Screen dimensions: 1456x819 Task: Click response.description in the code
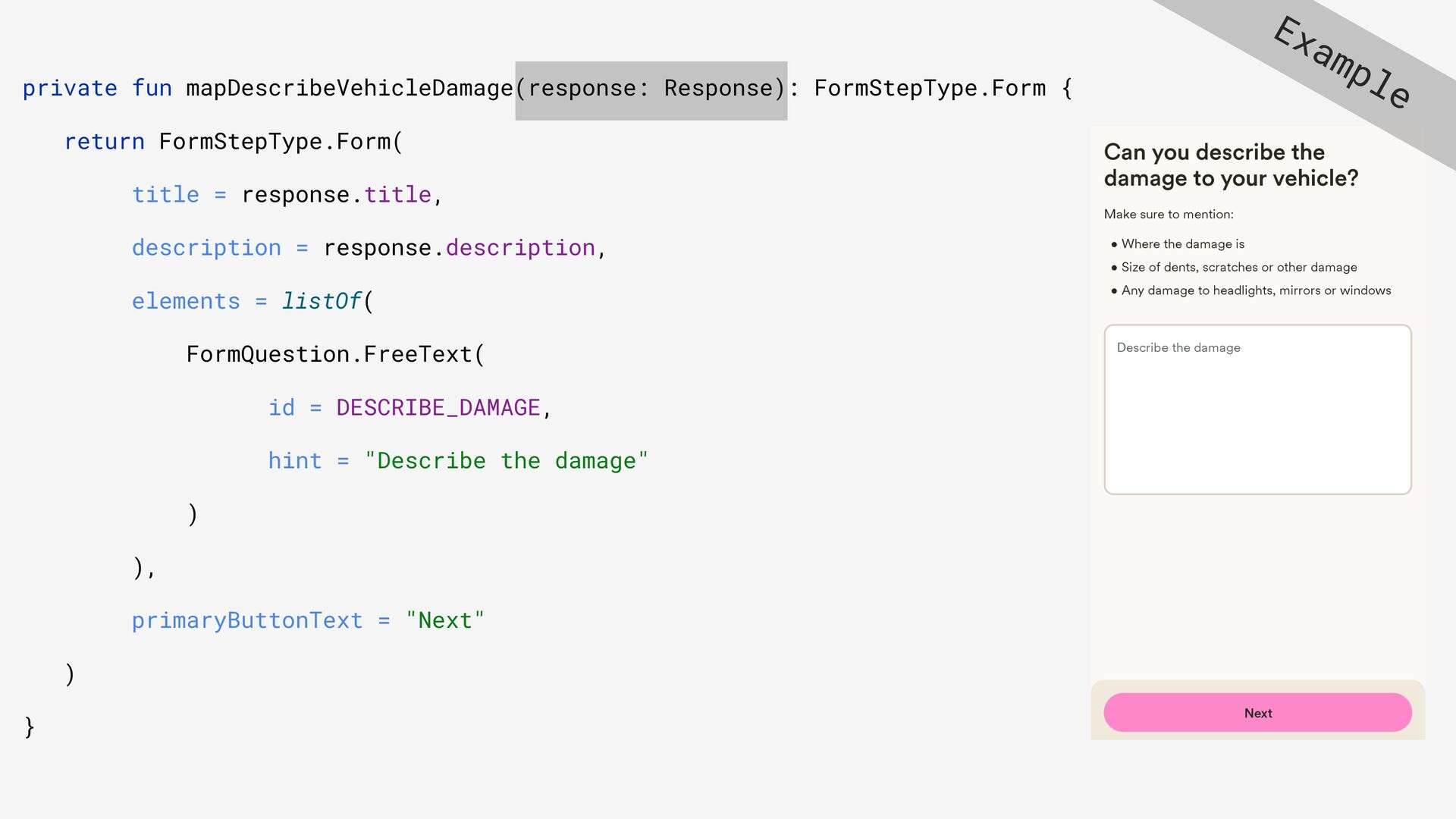[459, 248]
